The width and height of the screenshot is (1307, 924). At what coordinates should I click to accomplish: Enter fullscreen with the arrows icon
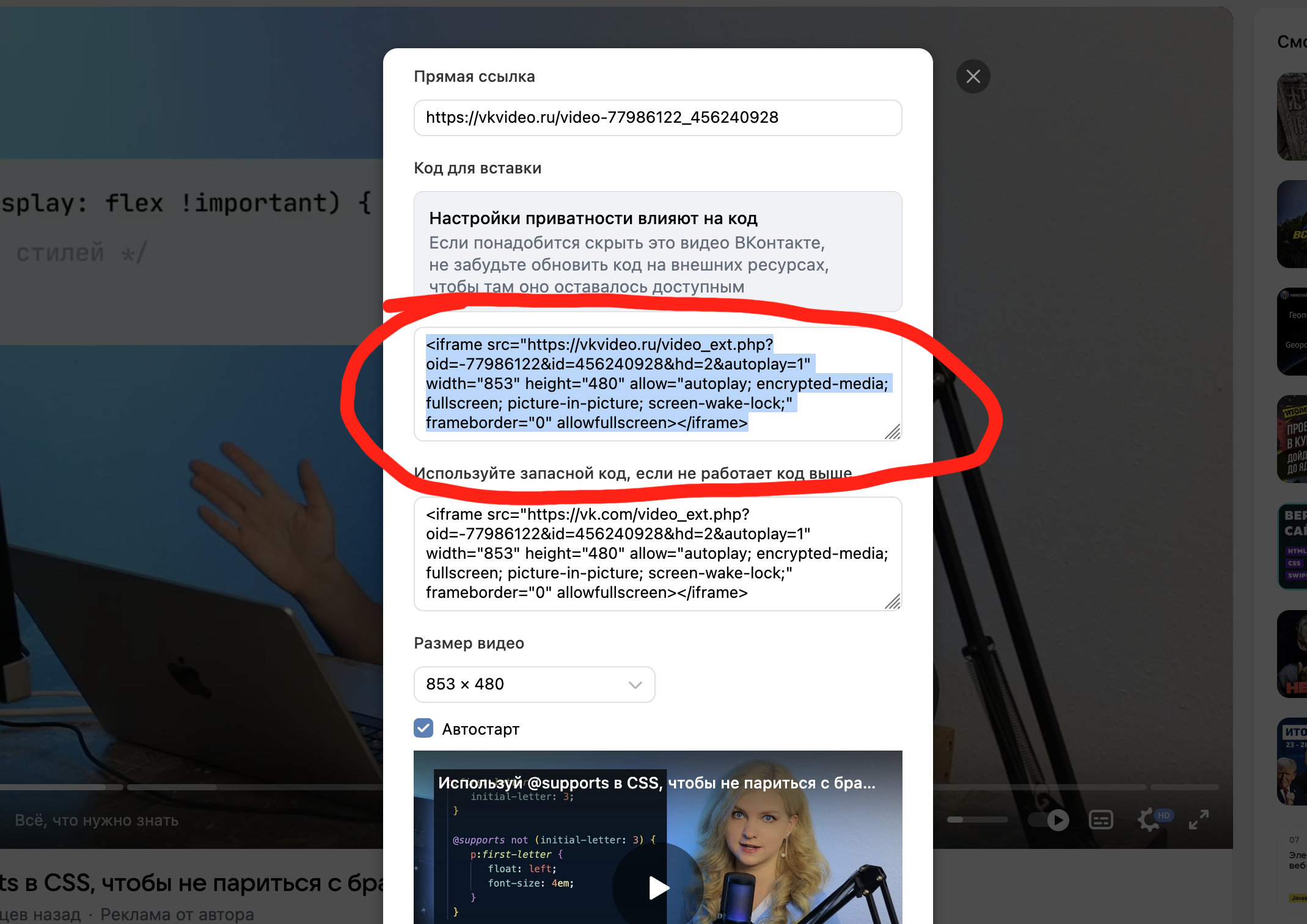pos(1198,820)
